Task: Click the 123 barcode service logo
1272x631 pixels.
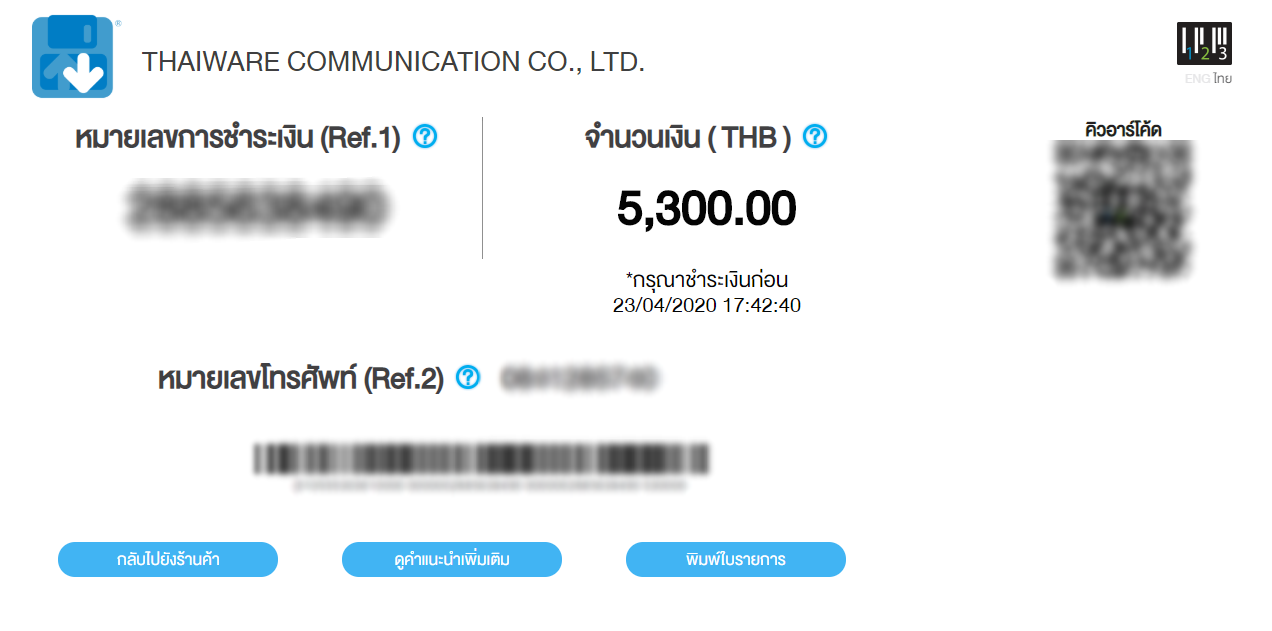Action: click(1203, 43)
